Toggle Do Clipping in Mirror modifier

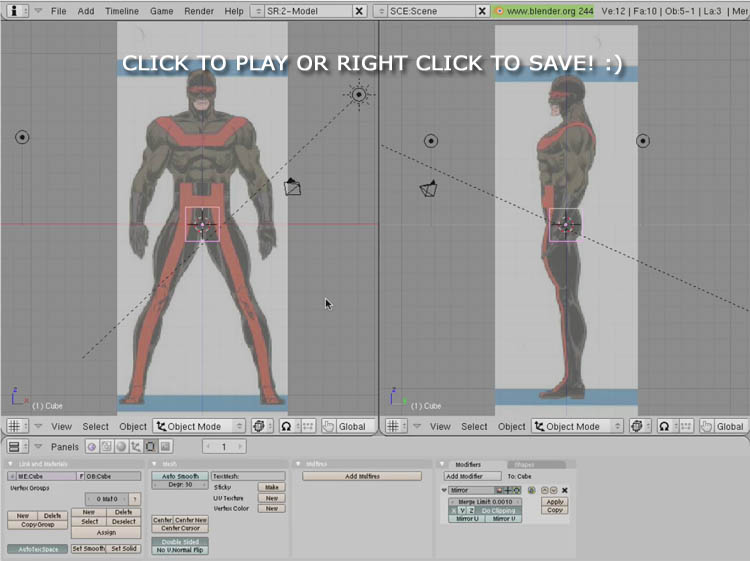click(497, 510)
